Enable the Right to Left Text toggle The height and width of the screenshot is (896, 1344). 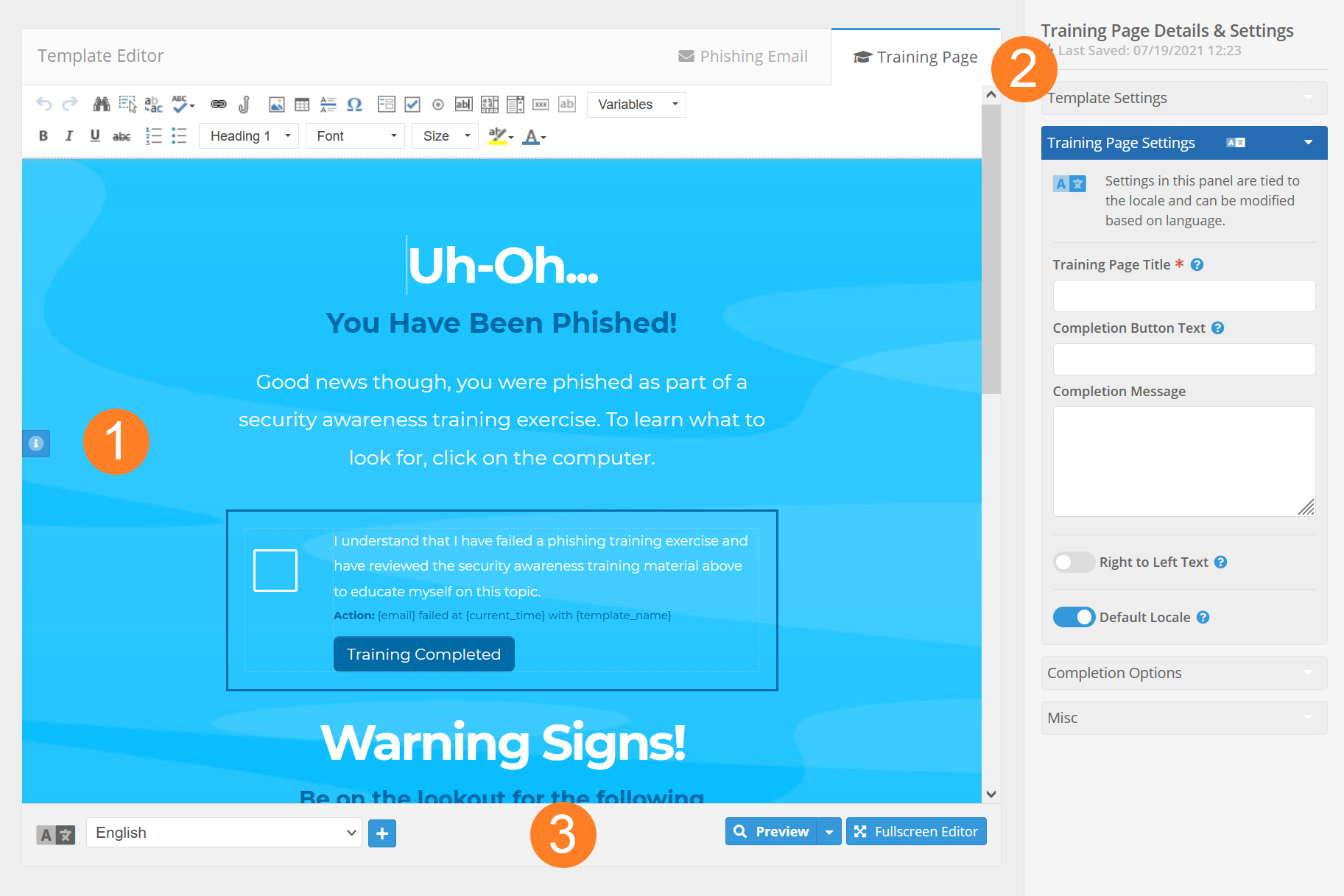pos(1073,562)
